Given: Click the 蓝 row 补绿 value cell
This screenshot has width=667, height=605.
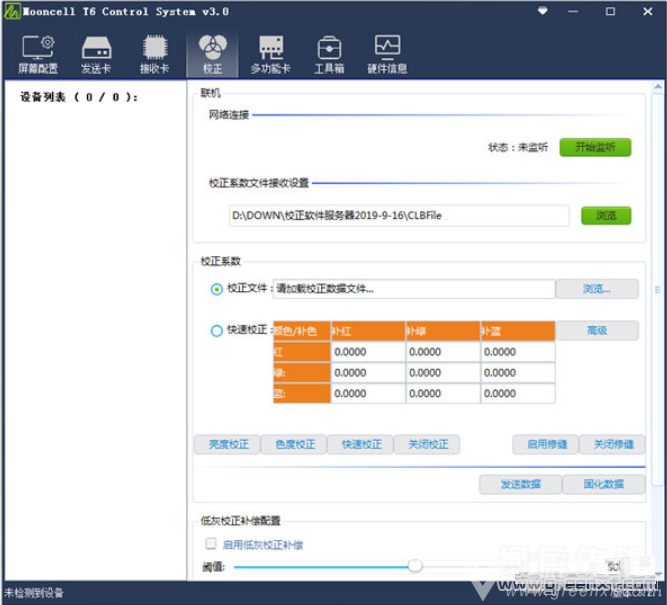Looking at the screenshot, I should [443, 394].
